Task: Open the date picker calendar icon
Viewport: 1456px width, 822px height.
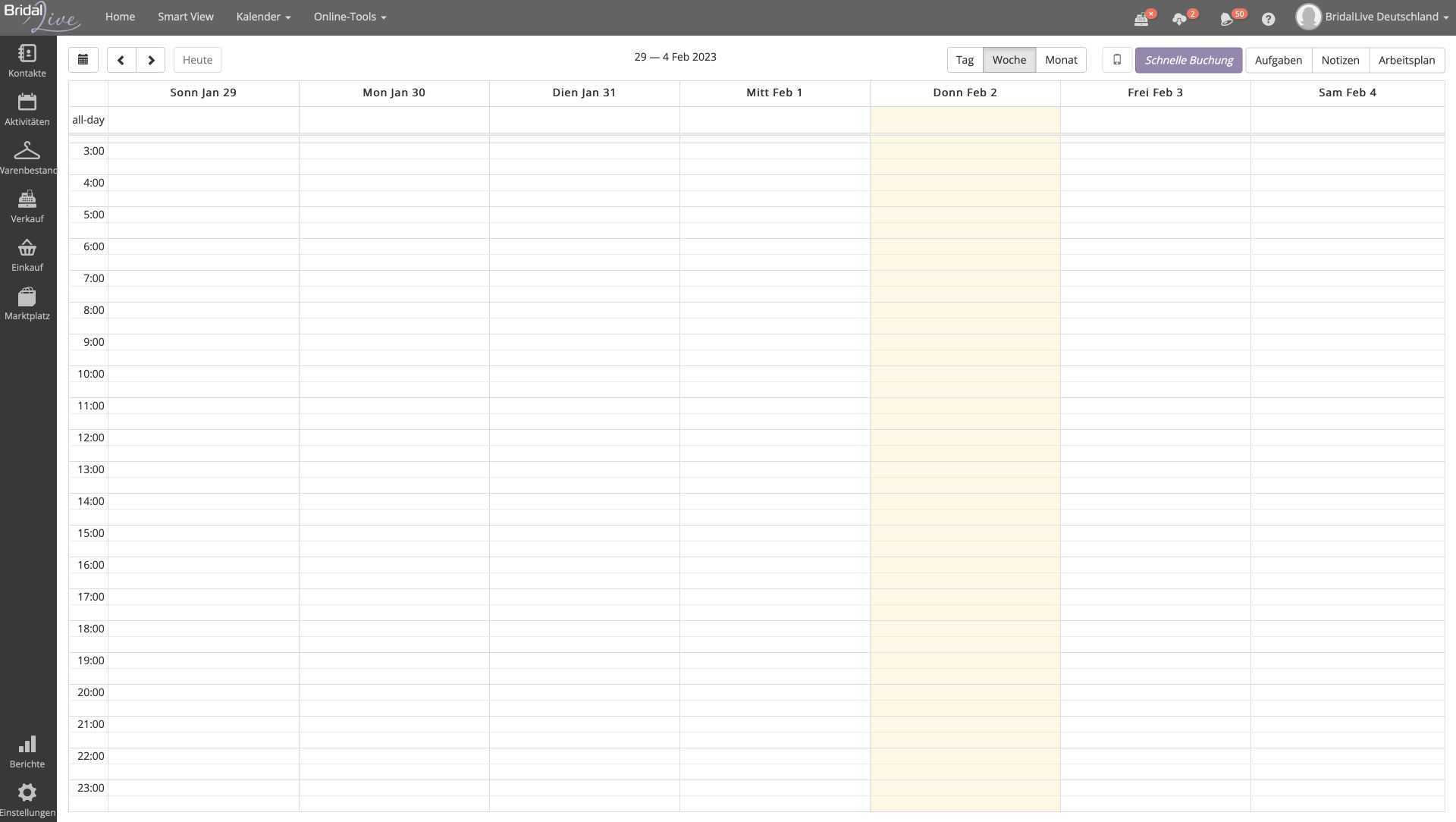Action: tap(83, 59)
